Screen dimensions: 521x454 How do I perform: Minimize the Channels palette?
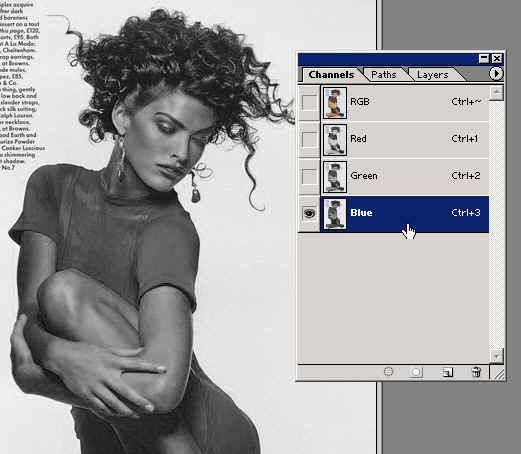484,59
